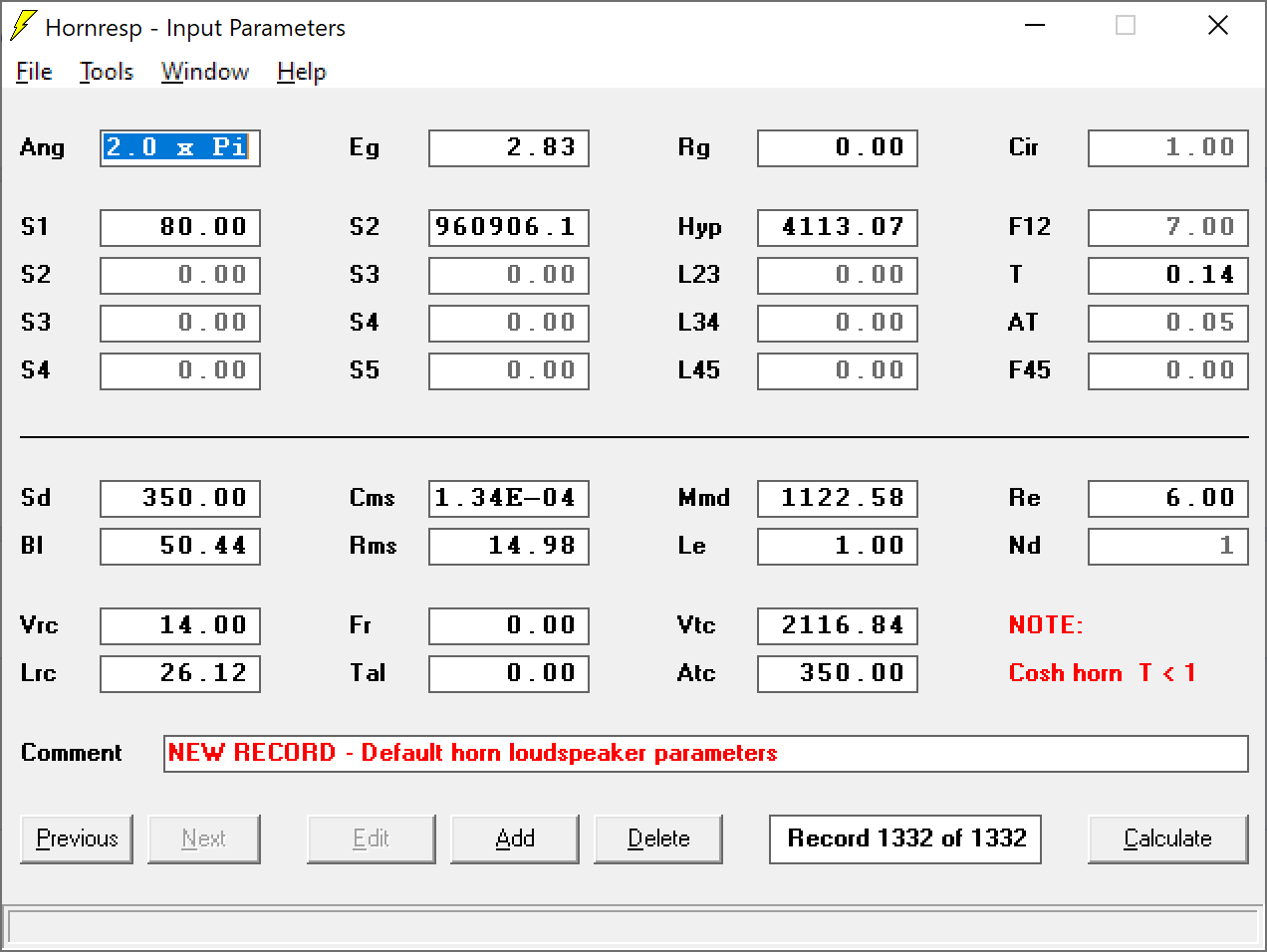Click the F12 field showing 7.00
Screen dimensions: 1267x952
pos(1168,228)
